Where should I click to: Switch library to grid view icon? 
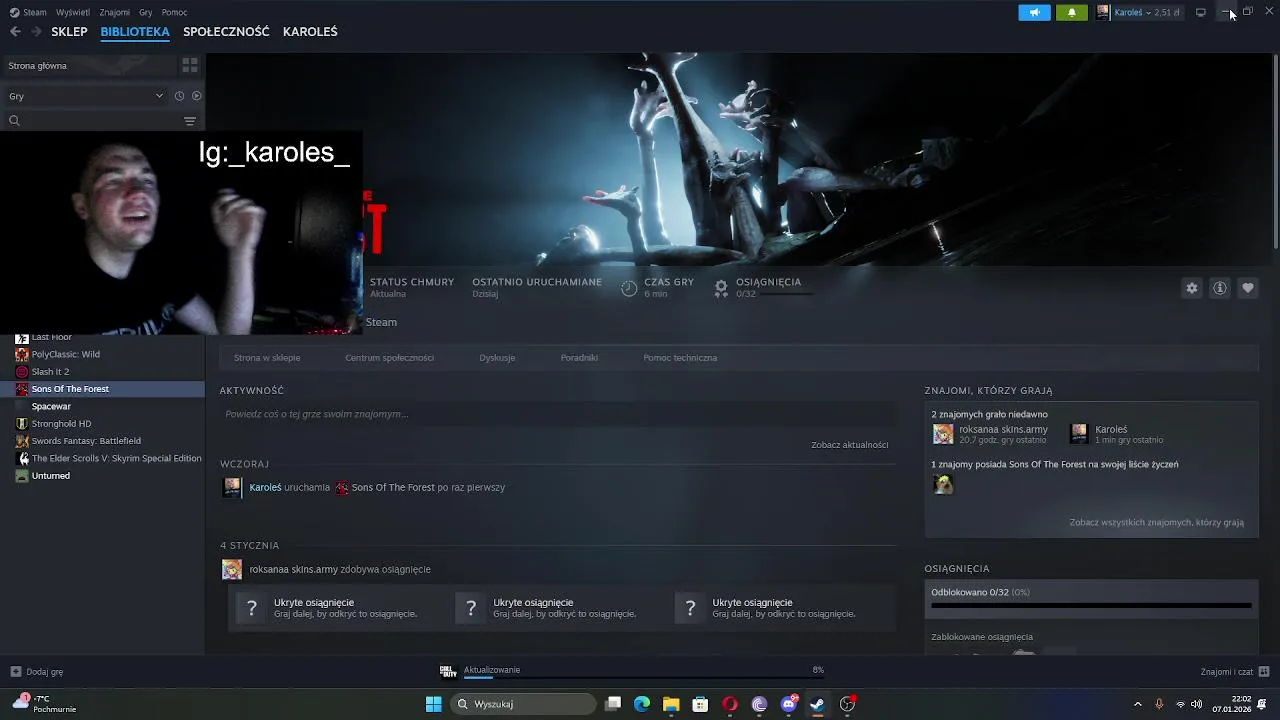(x=190, y=65)
